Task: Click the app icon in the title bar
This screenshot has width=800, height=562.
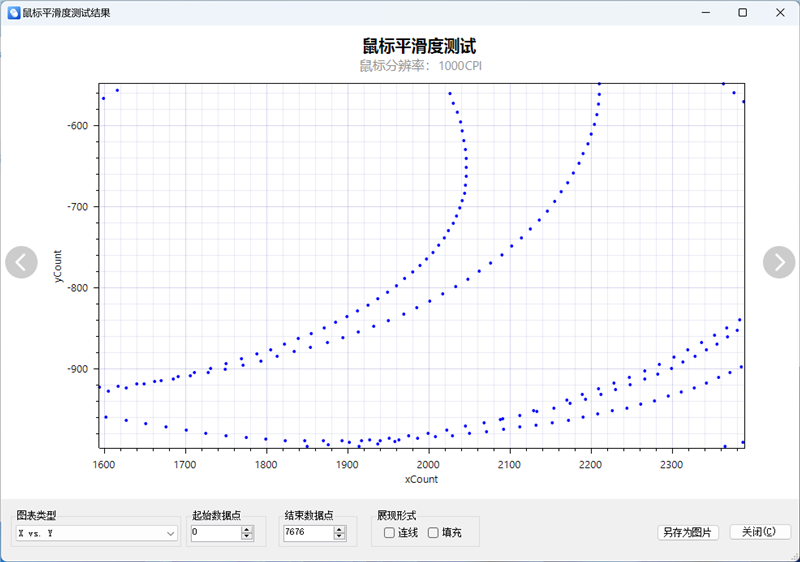Action: coord(13,13)
